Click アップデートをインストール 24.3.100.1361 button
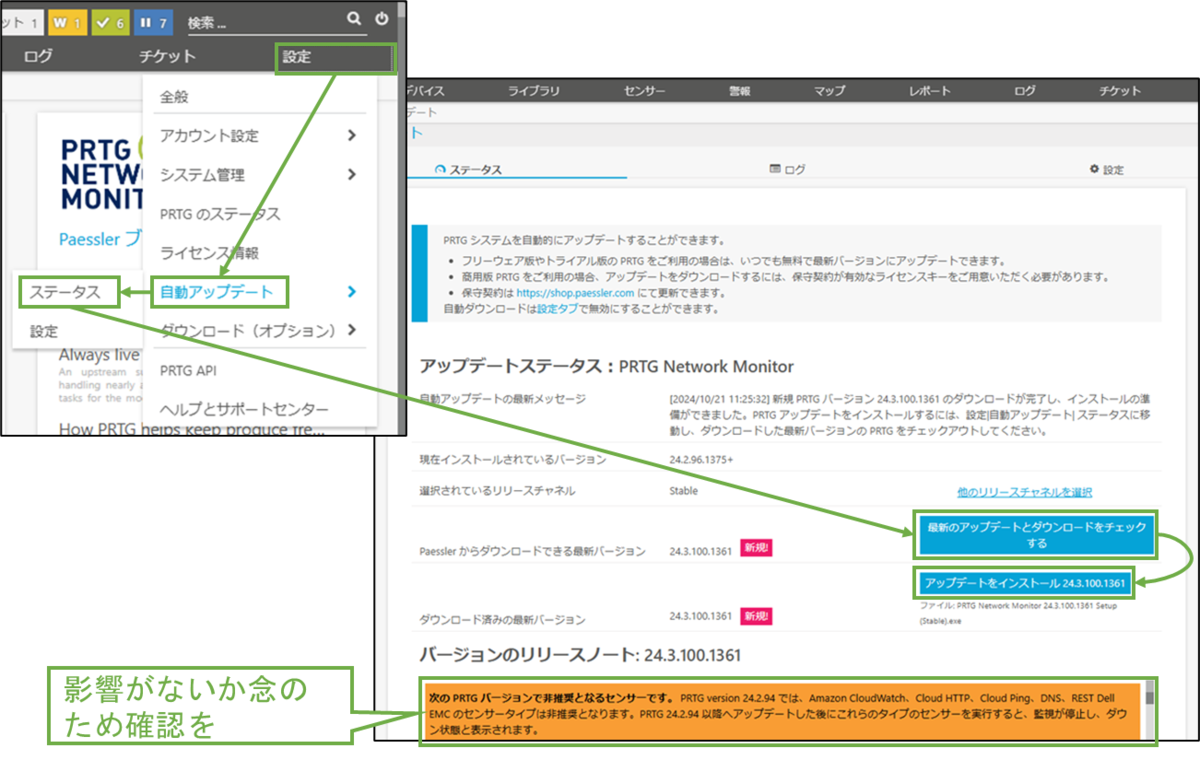The image size is (1200, 760). click(x=1025, y=582)
